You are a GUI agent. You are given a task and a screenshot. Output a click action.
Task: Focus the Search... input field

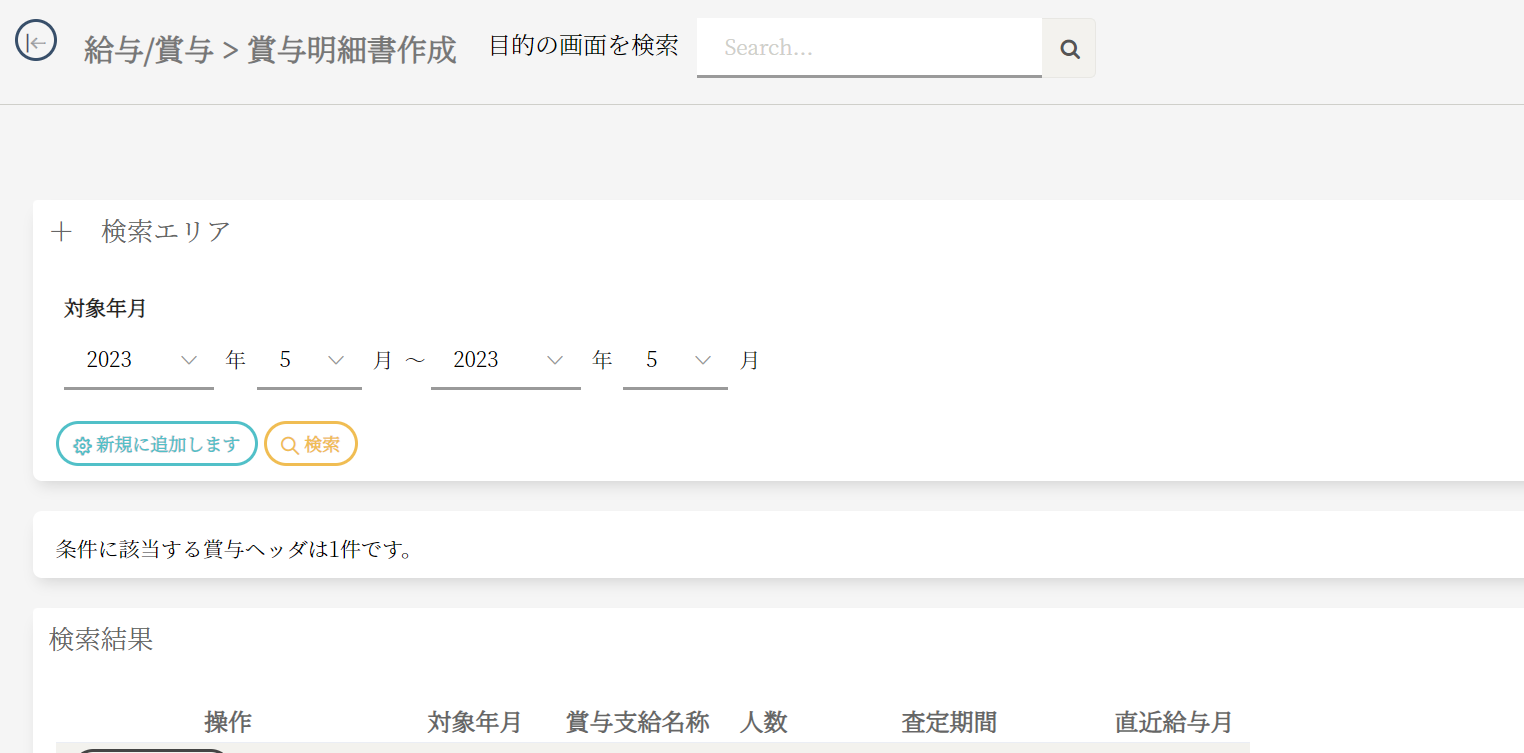pos(868,48)
